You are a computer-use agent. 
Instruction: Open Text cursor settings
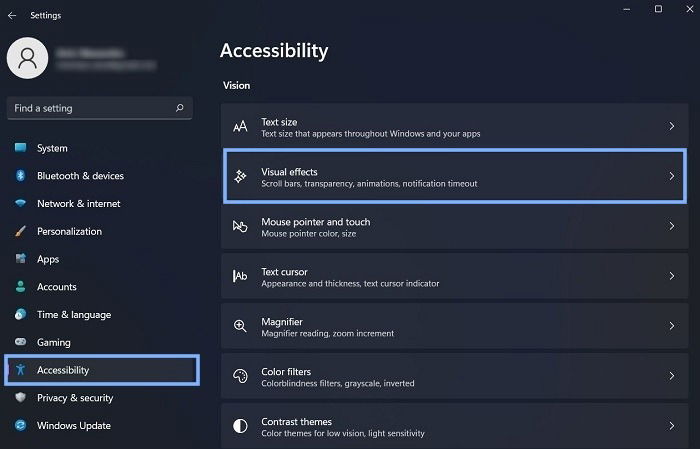tap(454, 276)
